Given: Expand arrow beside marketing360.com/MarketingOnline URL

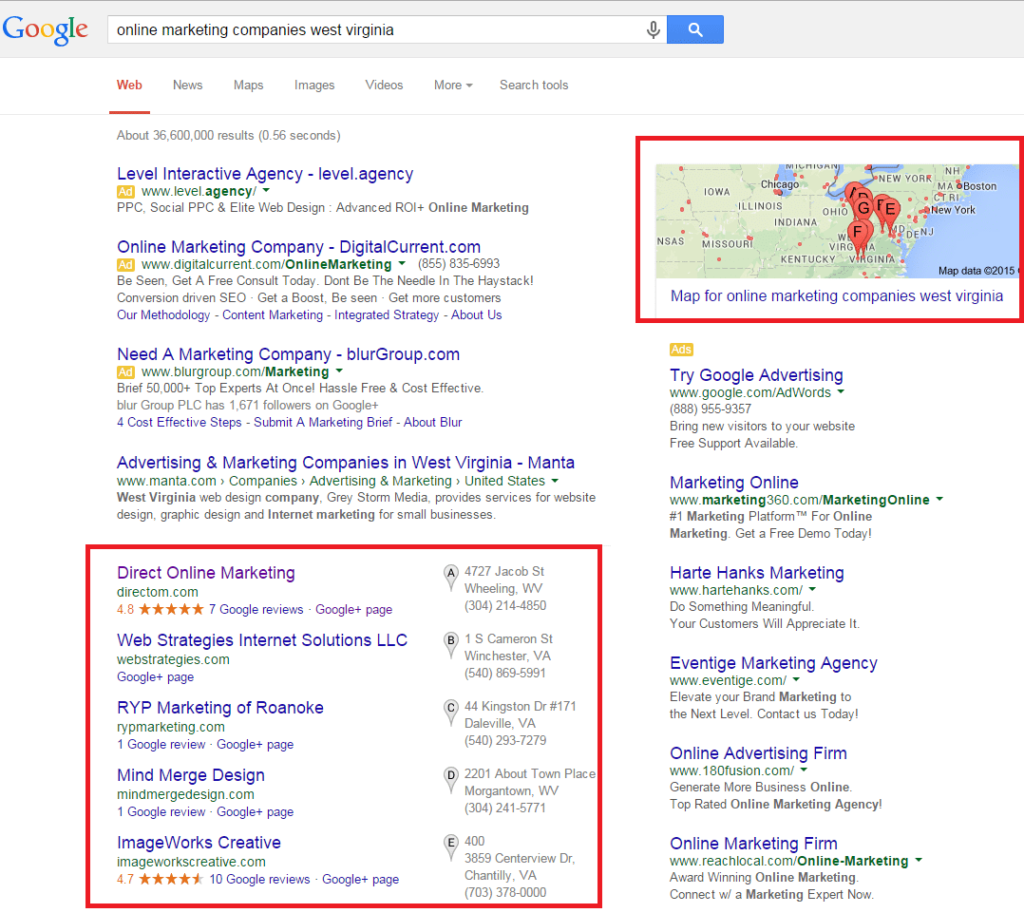Looking at the screenshot, I should [939, 499].
